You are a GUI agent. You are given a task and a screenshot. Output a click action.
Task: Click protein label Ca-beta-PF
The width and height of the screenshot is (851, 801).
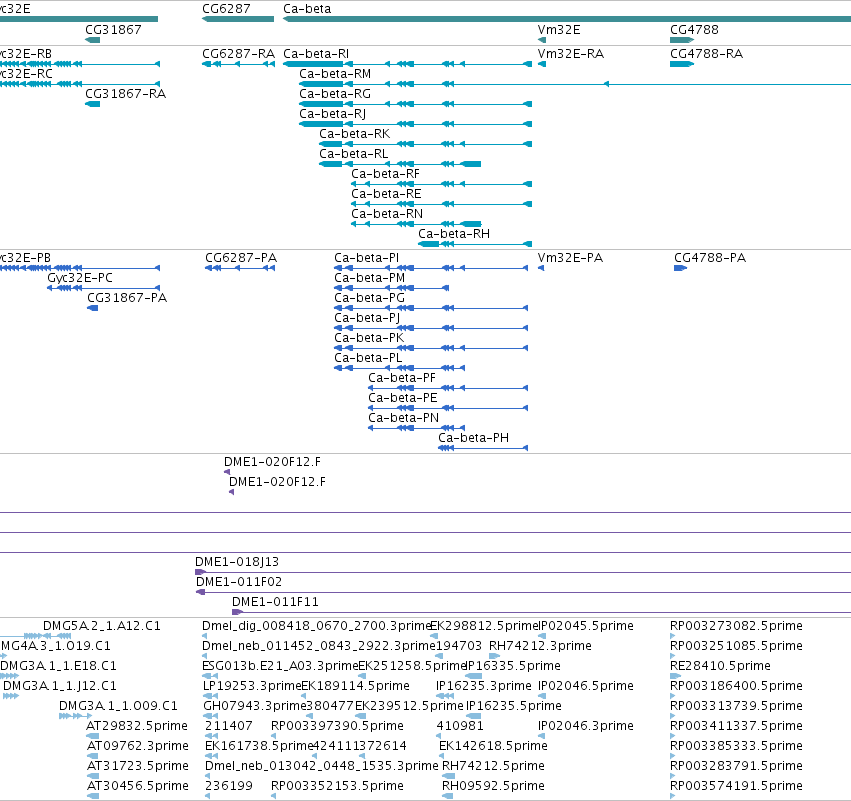[402, 378]
